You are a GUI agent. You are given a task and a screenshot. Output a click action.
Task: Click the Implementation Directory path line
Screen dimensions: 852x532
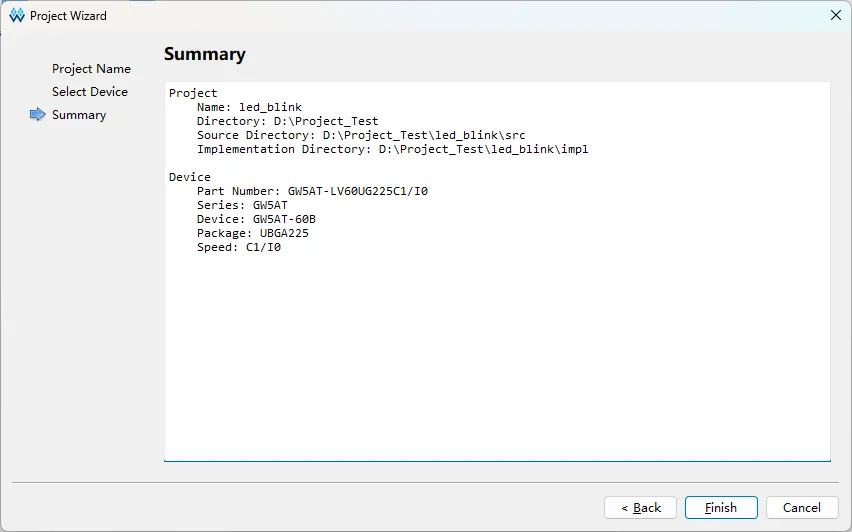392,149
